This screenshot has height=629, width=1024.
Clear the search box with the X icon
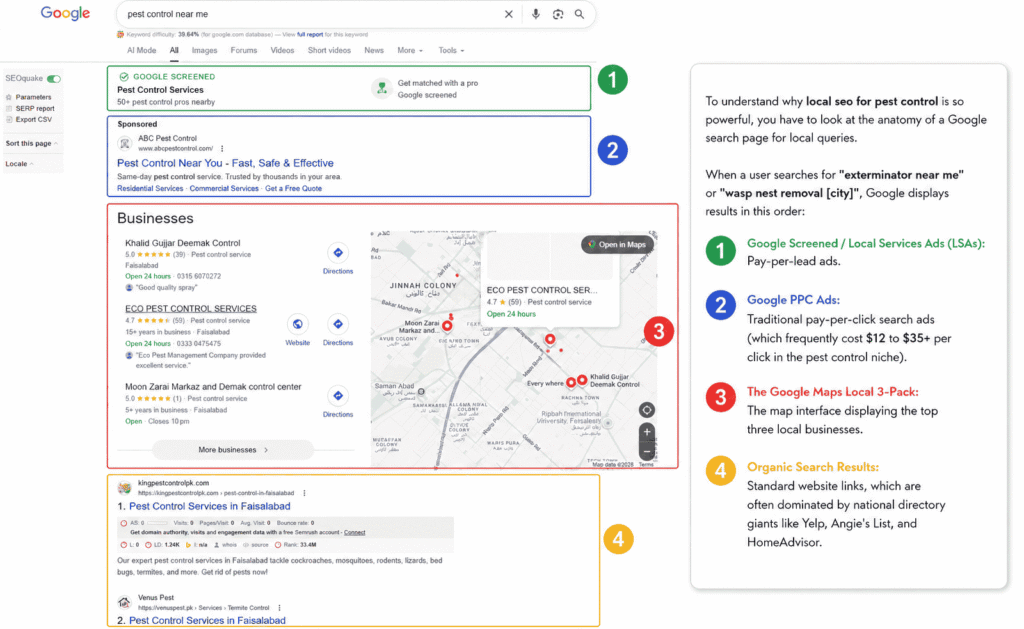click(509, 14)
